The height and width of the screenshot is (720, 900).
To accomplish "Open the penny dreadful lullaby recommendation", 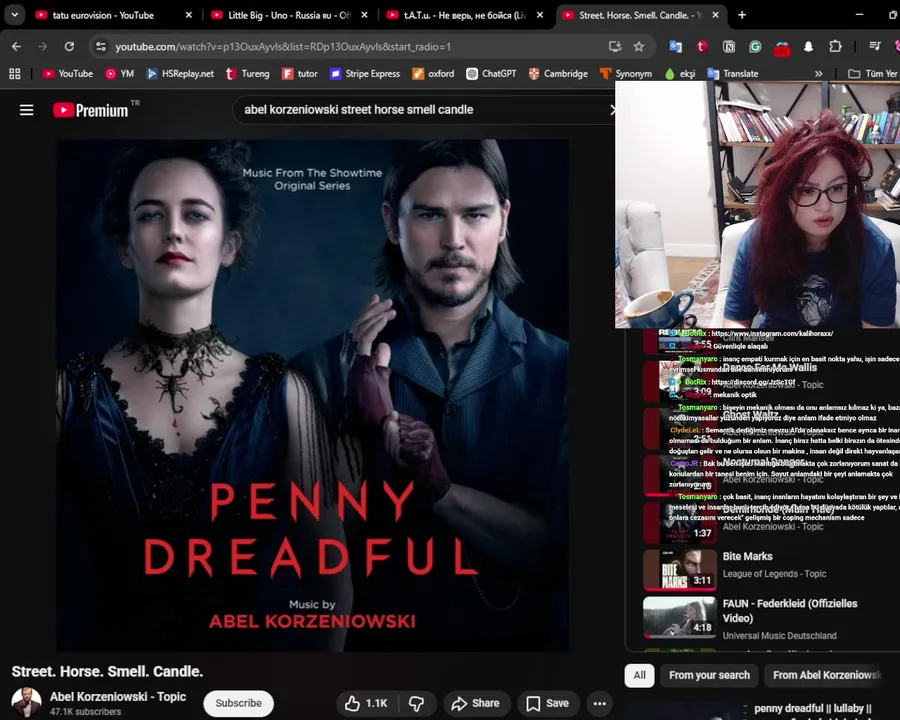I will click(812, 709).
